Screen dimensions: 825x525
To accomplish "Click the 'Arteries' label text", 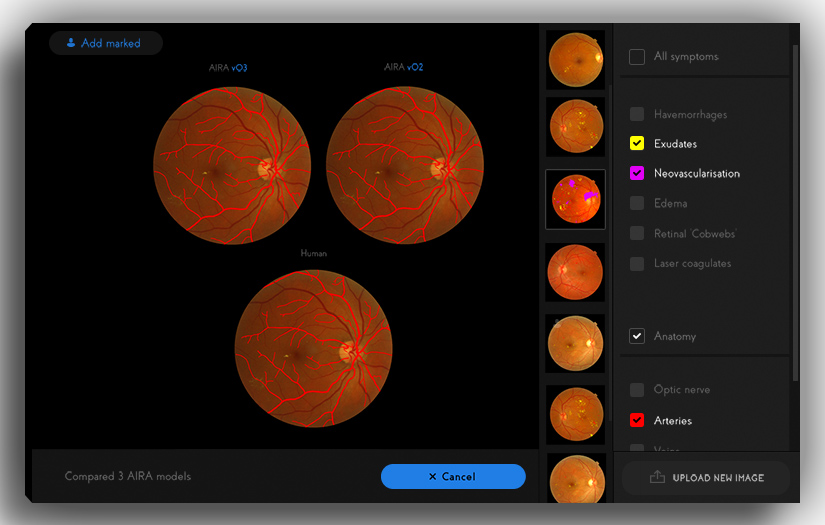I will 673,421.
